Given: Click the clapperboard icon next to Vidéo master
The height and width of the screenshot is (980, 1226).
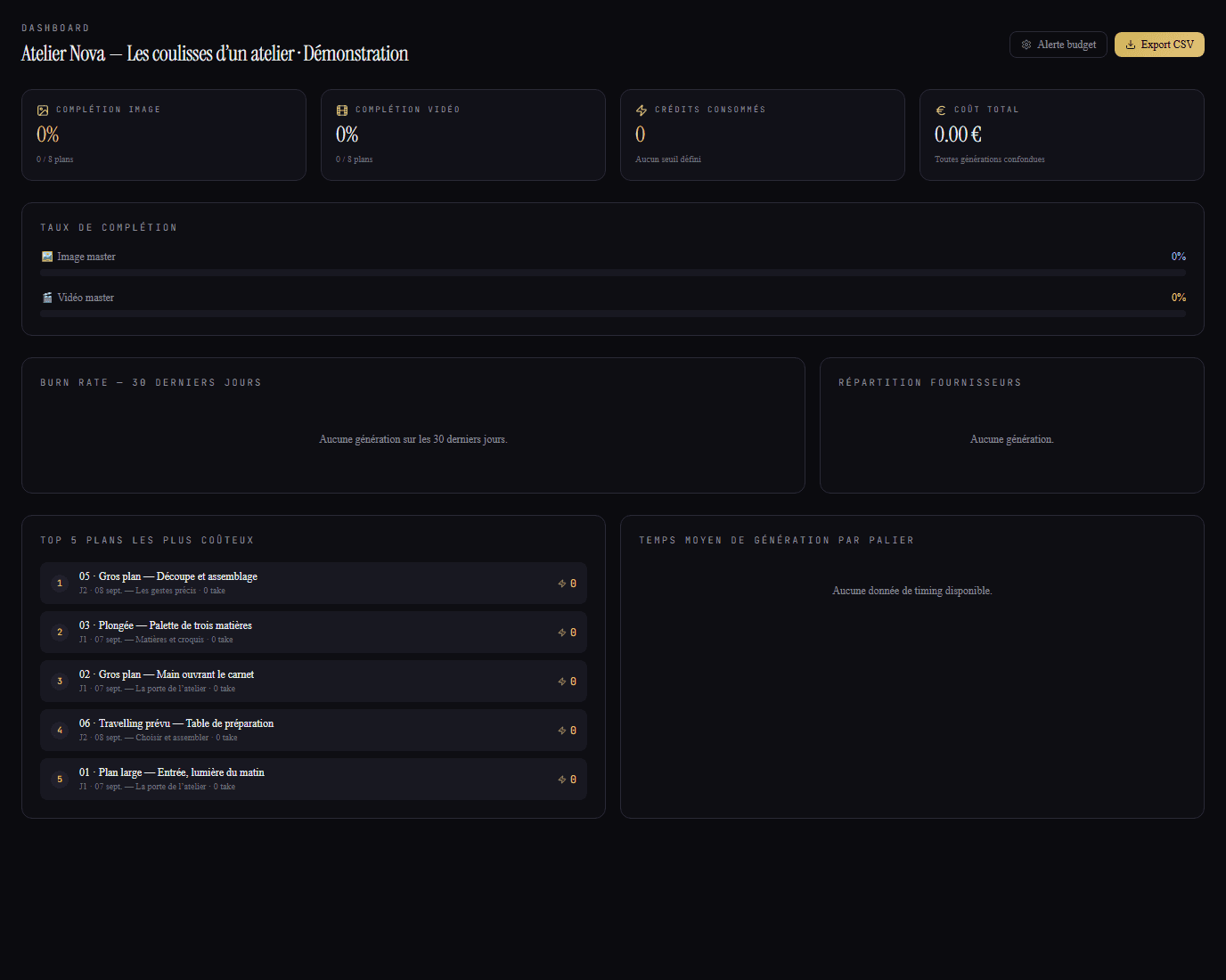Looking at the screenshot, I should coord(47,298).
